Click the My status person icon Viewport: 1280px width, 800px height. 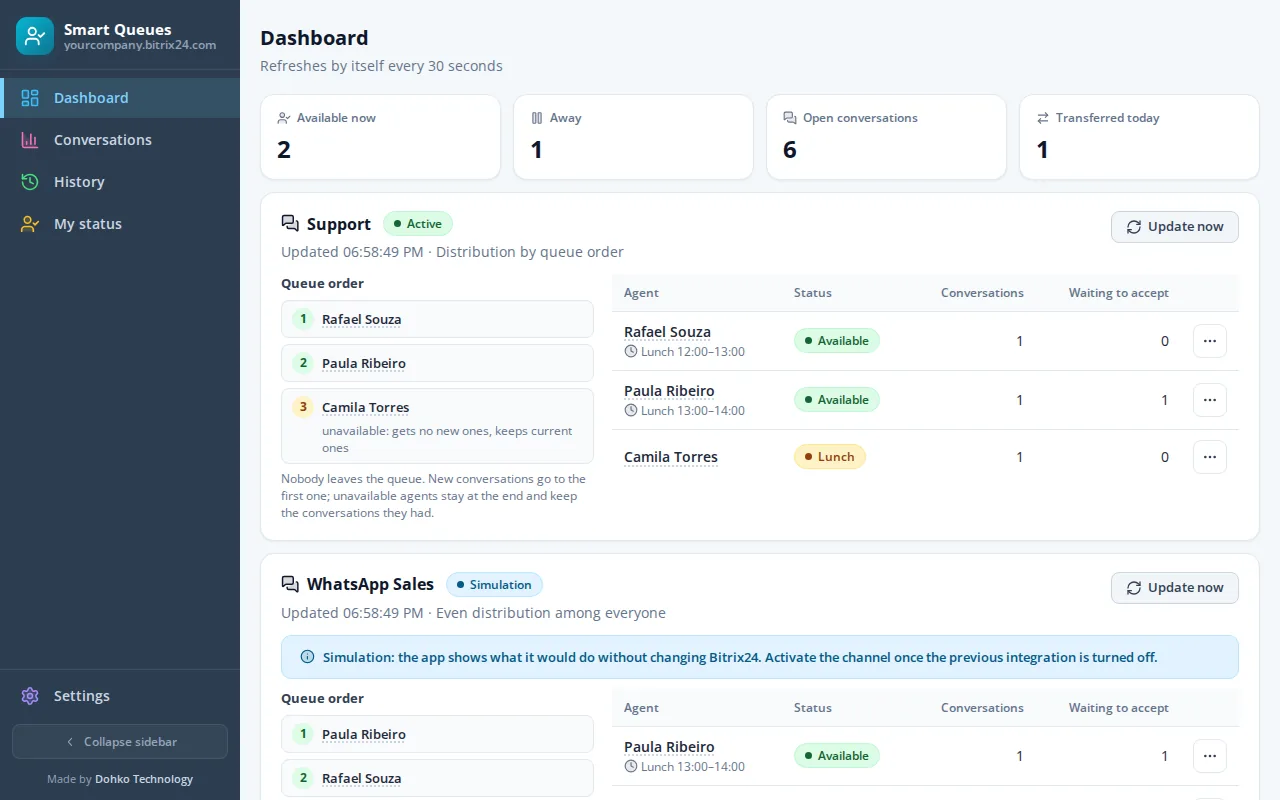coord(30,224)
